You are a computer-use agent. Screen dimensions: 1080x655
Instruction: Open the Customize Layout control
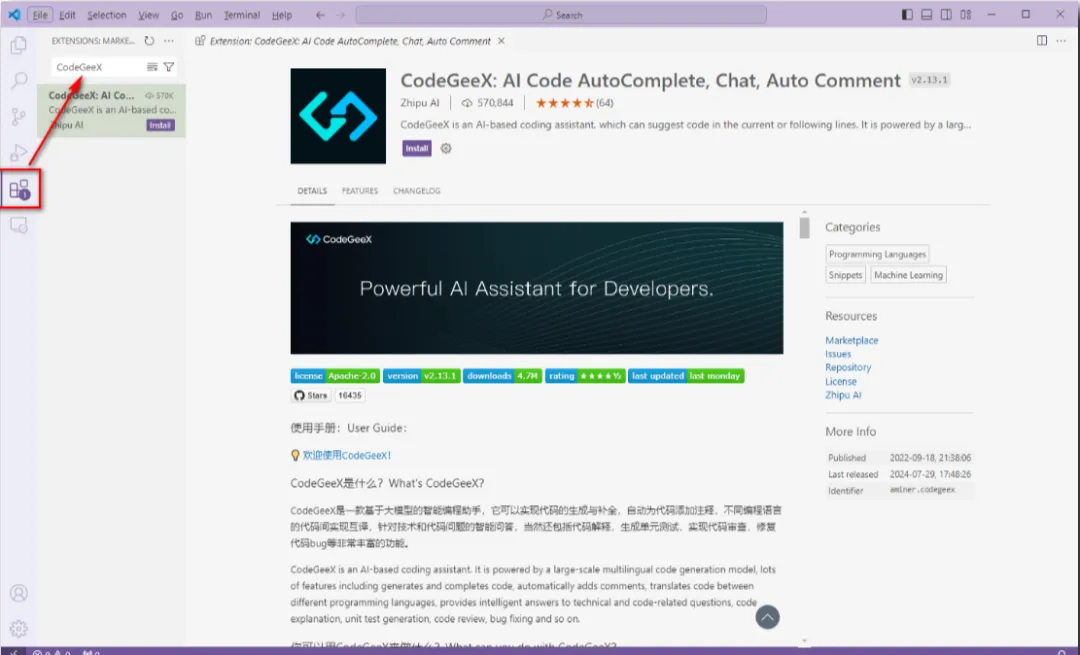[966, 14]
